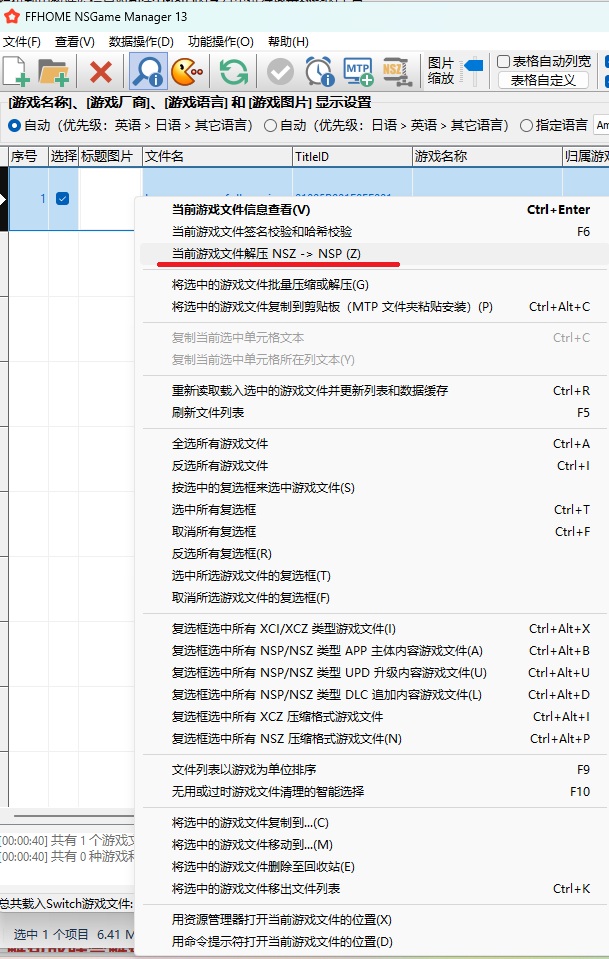Choose 将选中的游戏文件移出文件列表
Viewport: 609px width, 959px height.
click(x=374, y=889)
